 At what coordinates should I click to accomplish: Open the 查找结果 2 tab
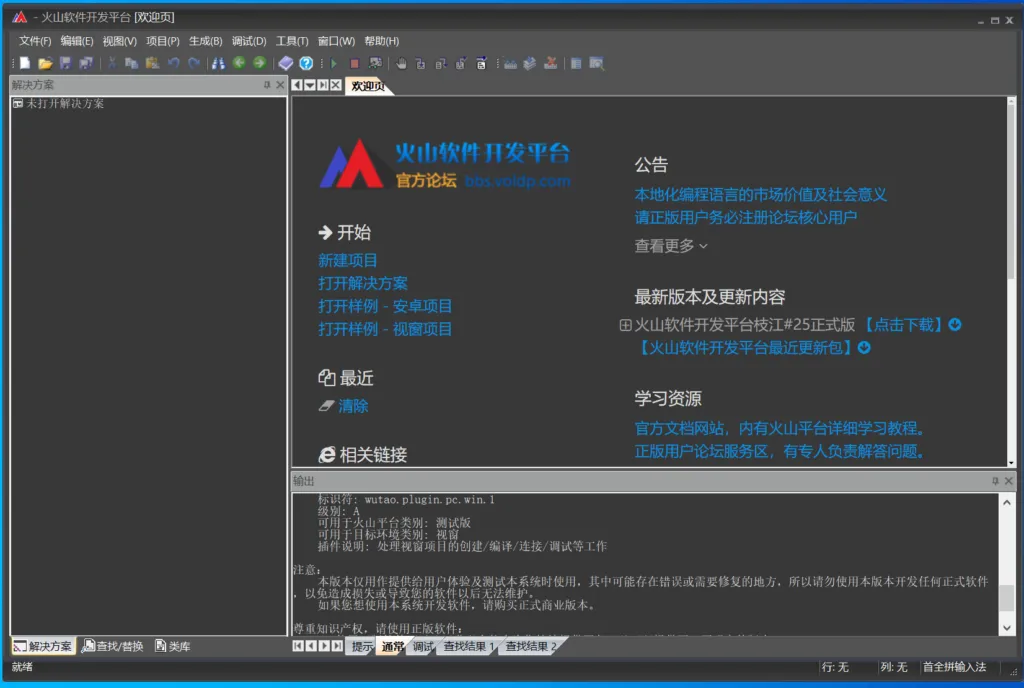[x=530, y=646]
